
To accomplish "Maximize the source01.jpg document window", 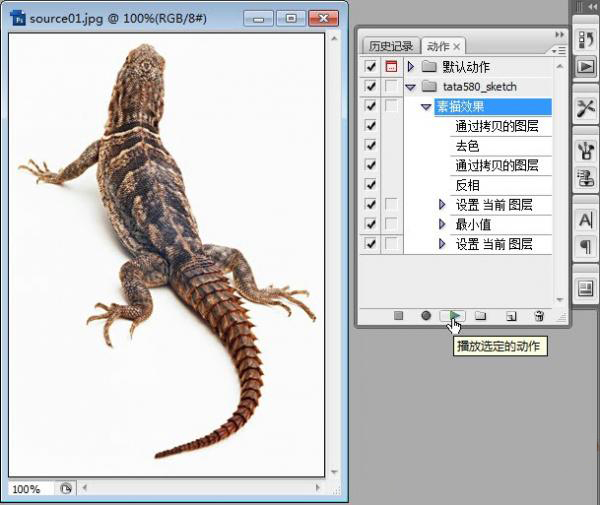I will [291, 18].
